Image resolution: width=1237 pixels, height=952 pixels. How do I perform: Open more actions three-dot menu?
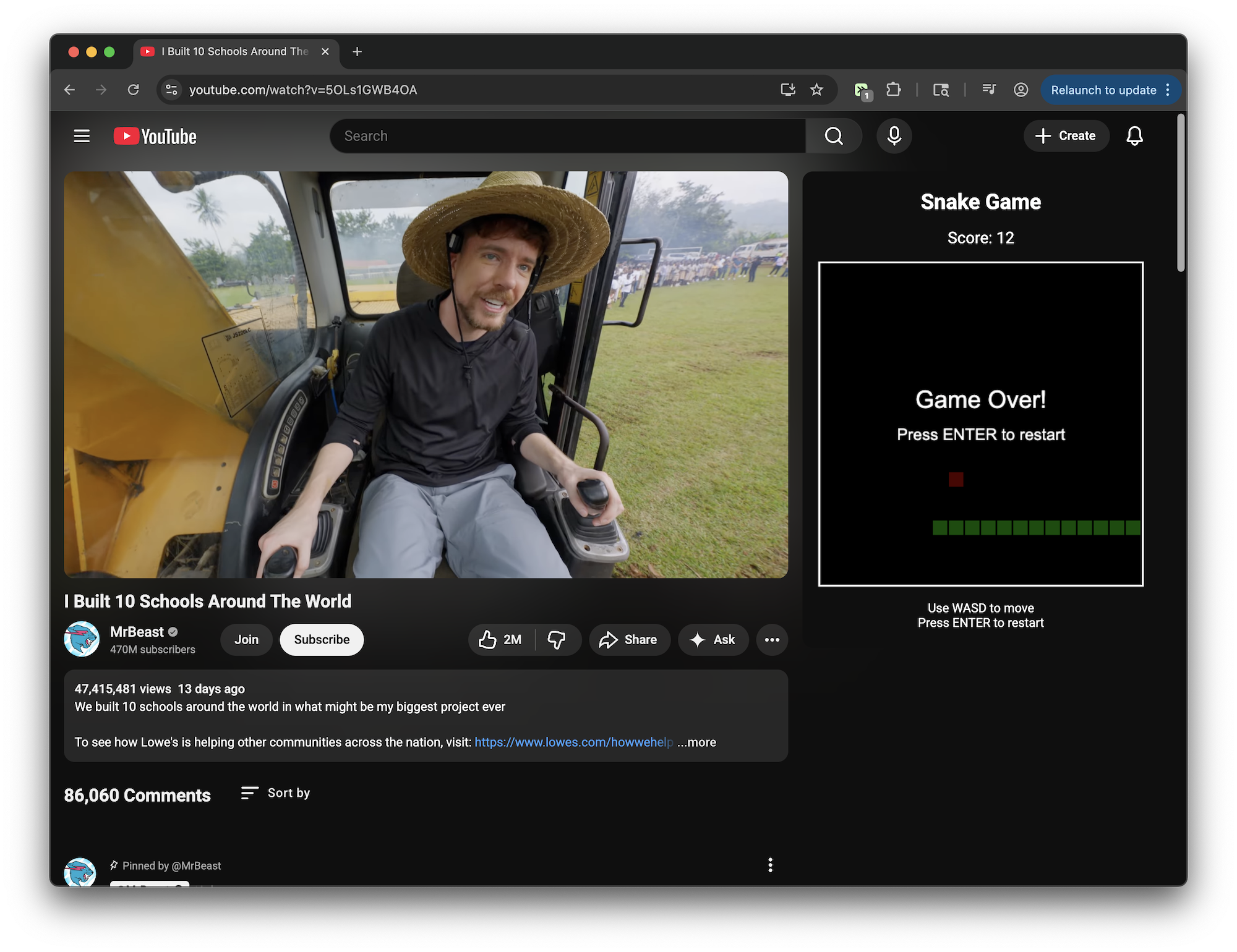point(771,640)
